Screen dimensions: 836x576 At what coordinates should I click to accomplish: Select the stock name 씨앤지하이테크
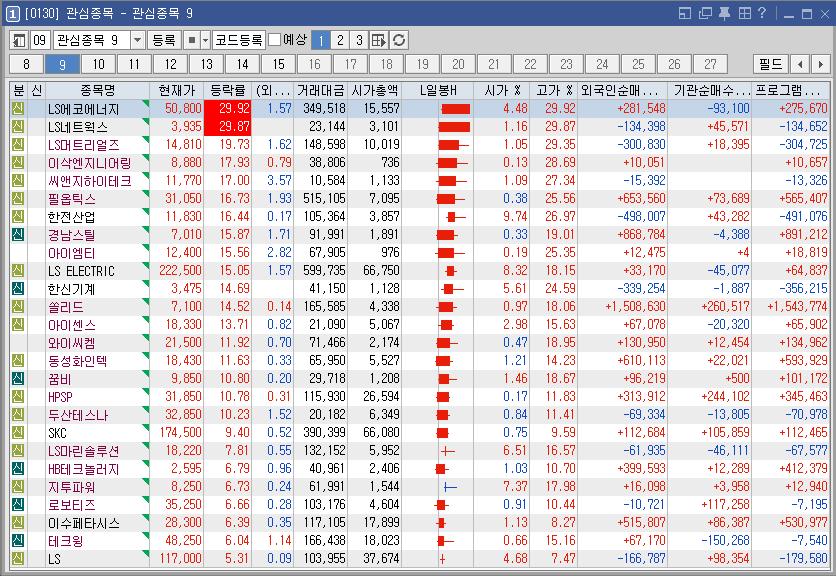tap(90, 181)
